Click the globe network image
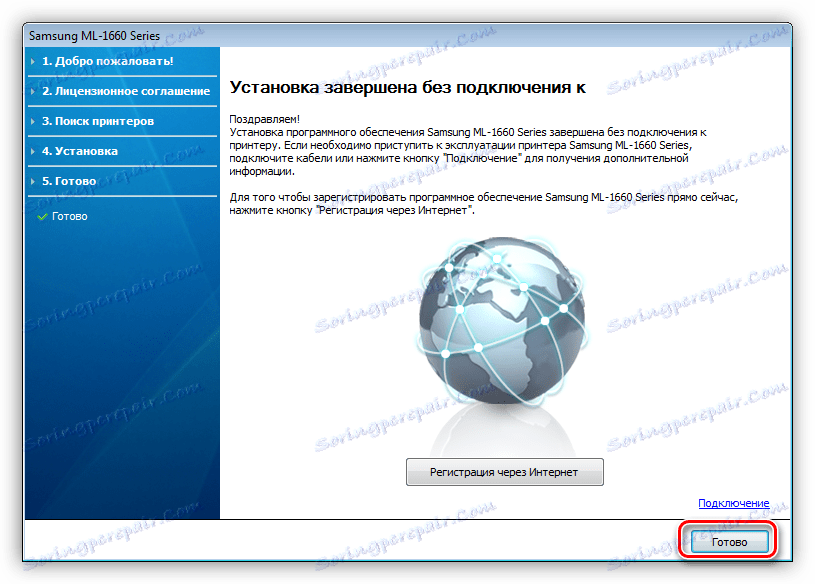 coord(503,321)
